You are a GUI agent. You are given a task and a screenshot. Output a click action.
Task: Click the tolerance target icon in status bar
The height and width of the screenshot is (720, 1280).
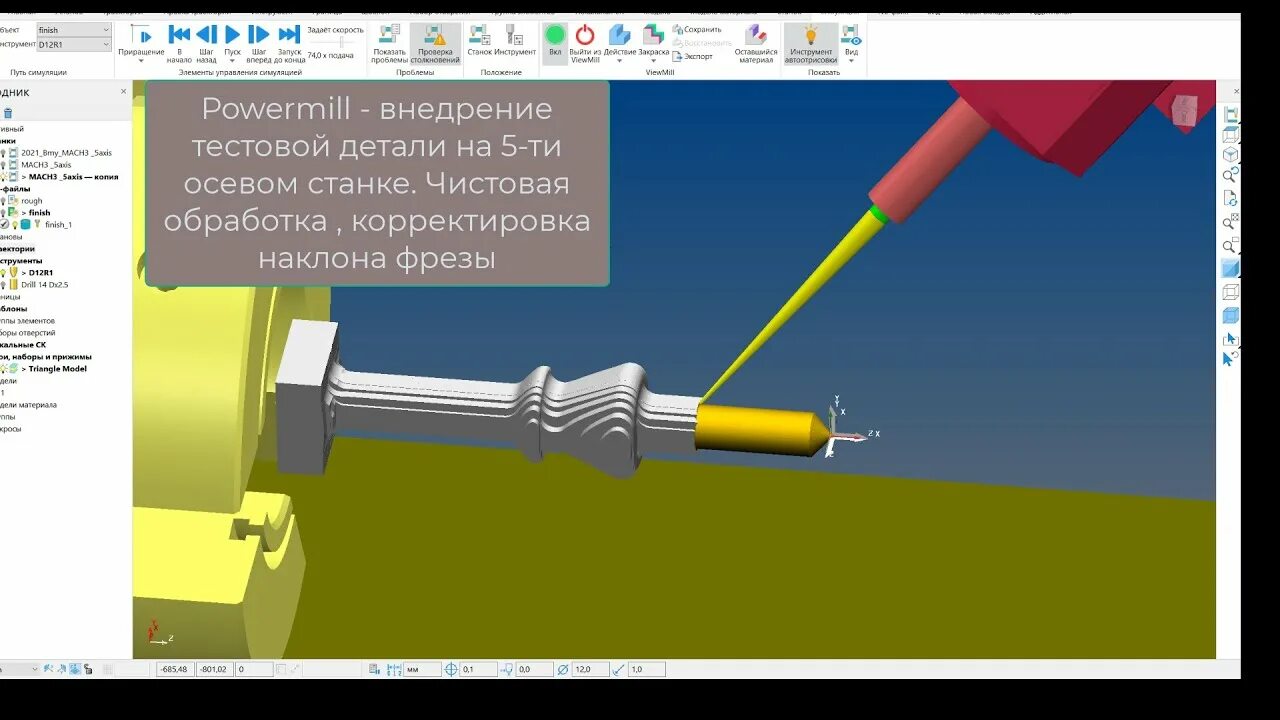click(451, 669)
